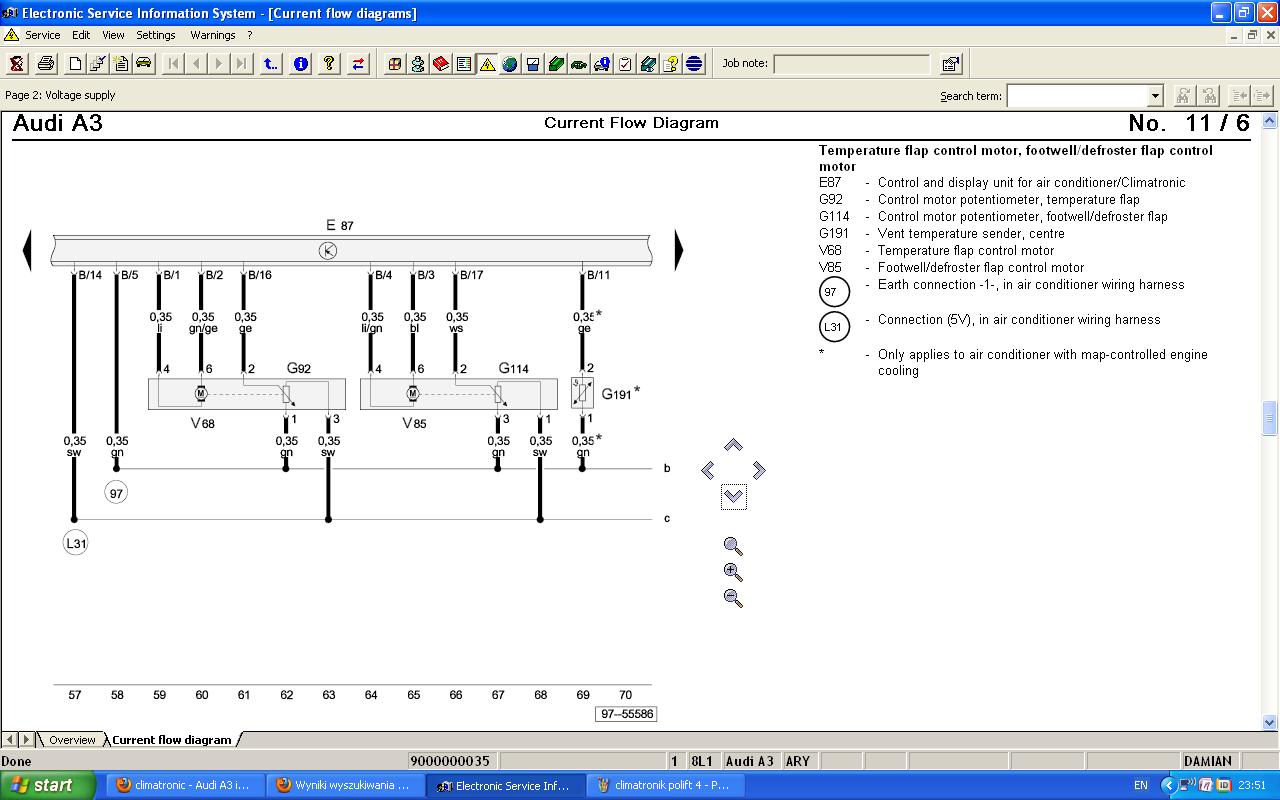Click the exit icon with red X
1280x800 pixels.
coord(17,64)
